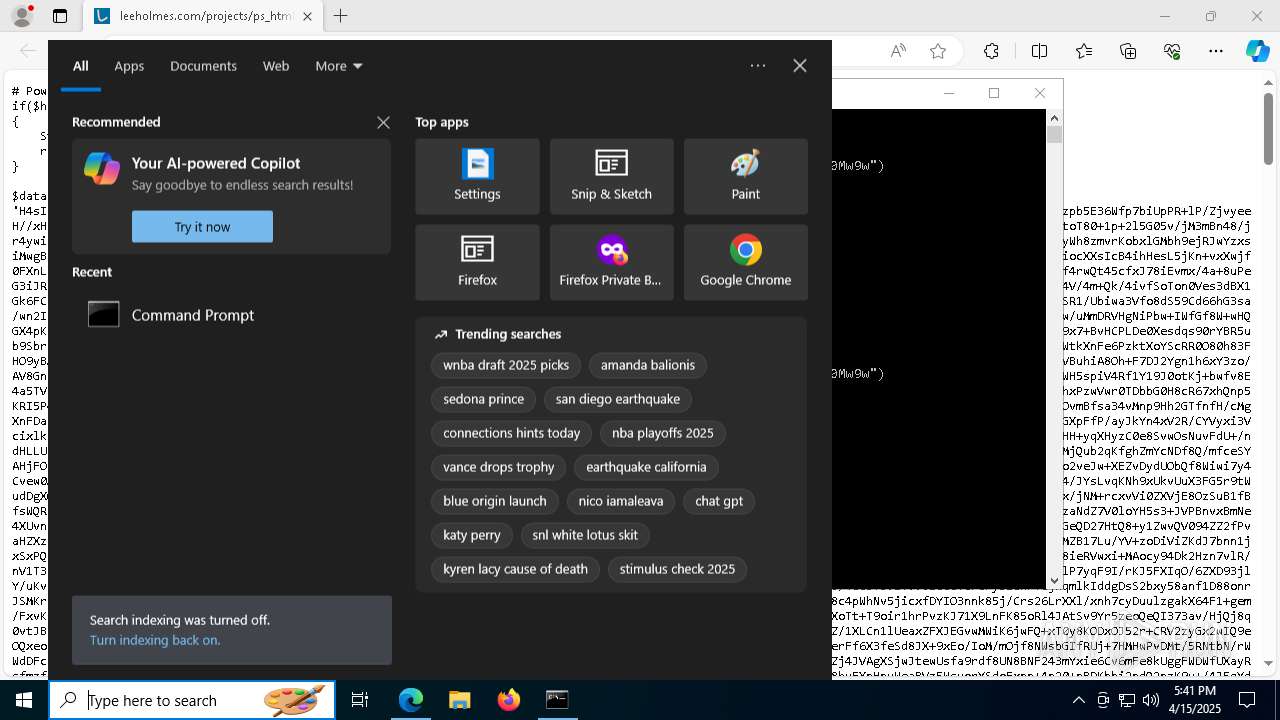This screenshot has width=1280, height=720.
Task: Open Firefox Private Browsing tile
Action: (611, 262)
